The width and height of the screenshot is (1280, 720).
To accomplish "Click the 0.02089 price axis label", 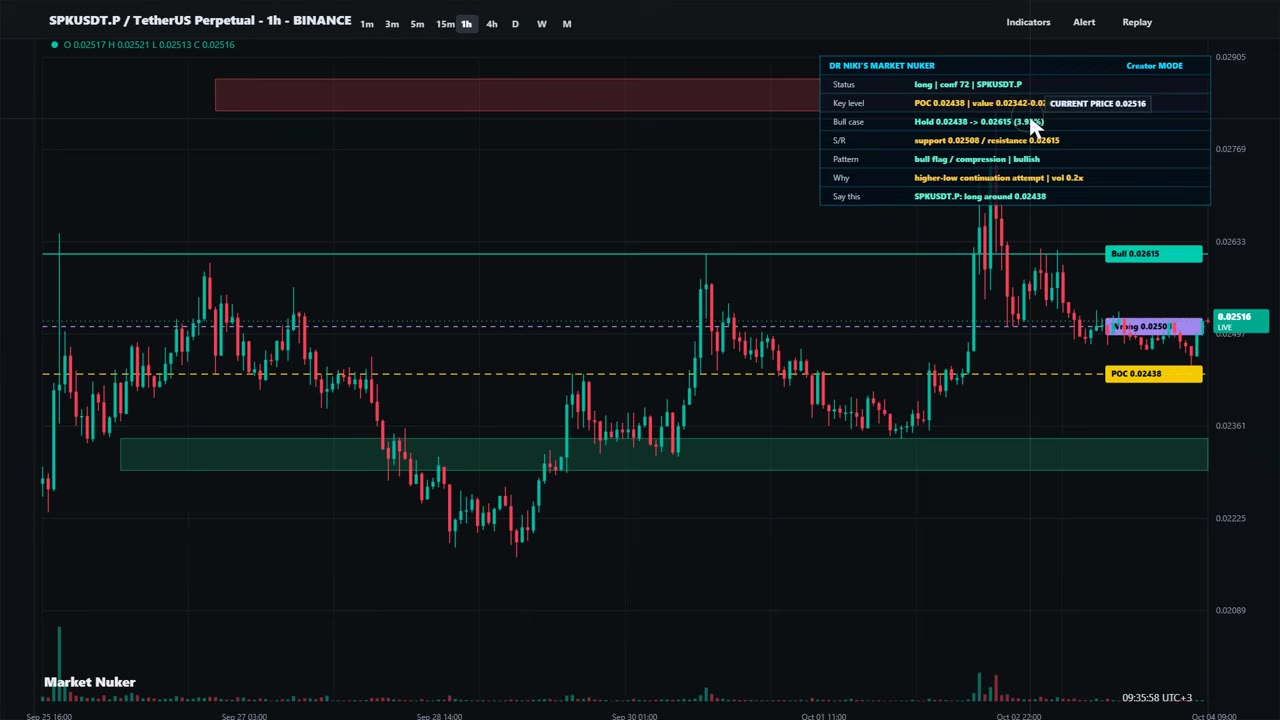I will tap(1230, 610).
